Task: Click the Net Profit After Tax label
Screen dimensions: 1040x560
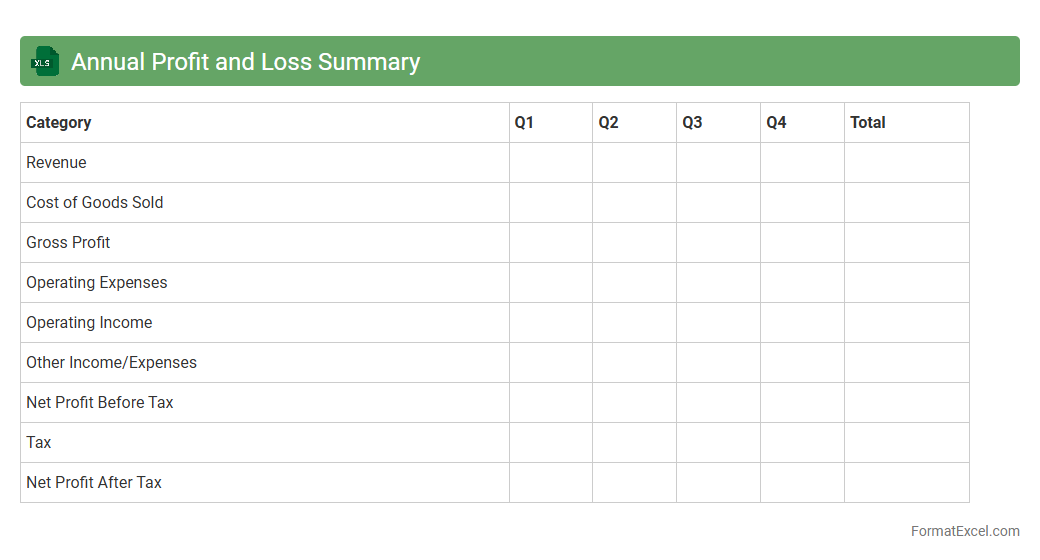Action: [x=94, y=483]
